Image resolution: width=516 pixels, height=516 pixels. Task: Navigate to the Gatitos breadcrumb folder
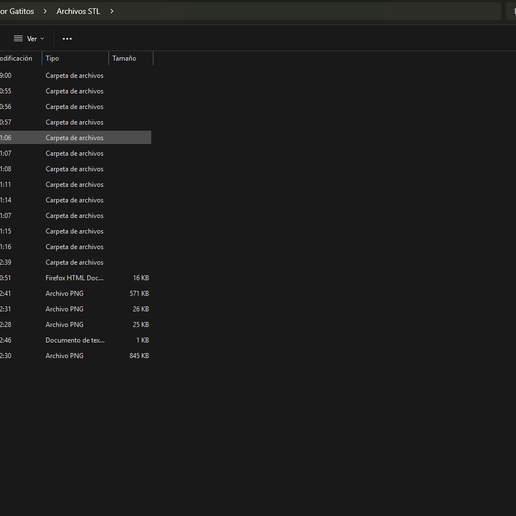point(17,11)
